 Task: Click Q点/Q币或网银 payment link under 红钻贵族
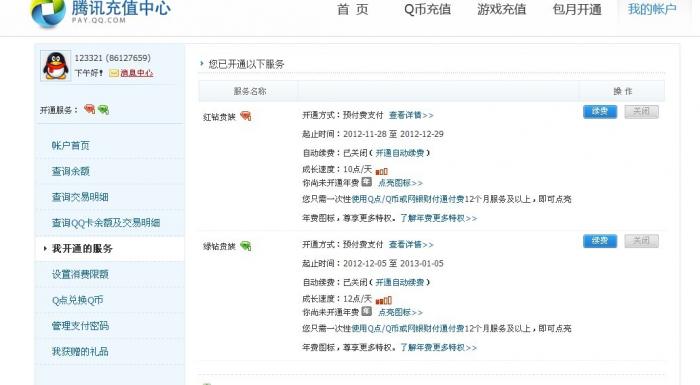pos(408,199)
